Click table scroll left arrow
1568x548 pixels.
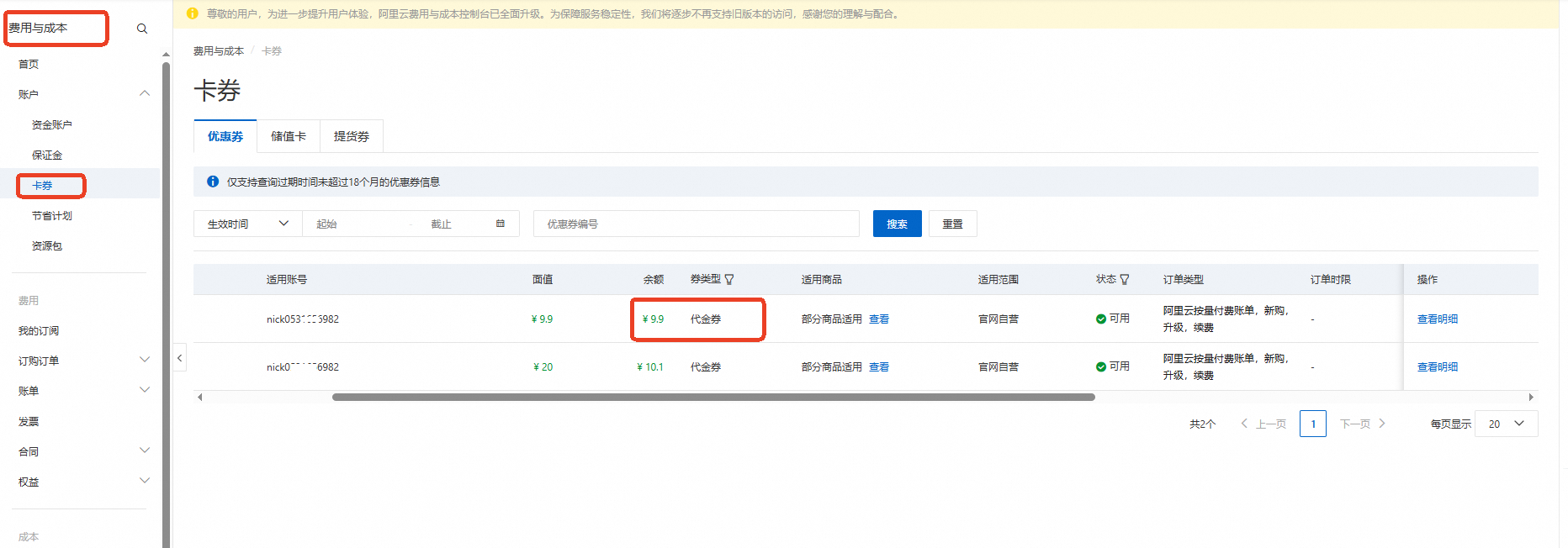pos(199,397)
